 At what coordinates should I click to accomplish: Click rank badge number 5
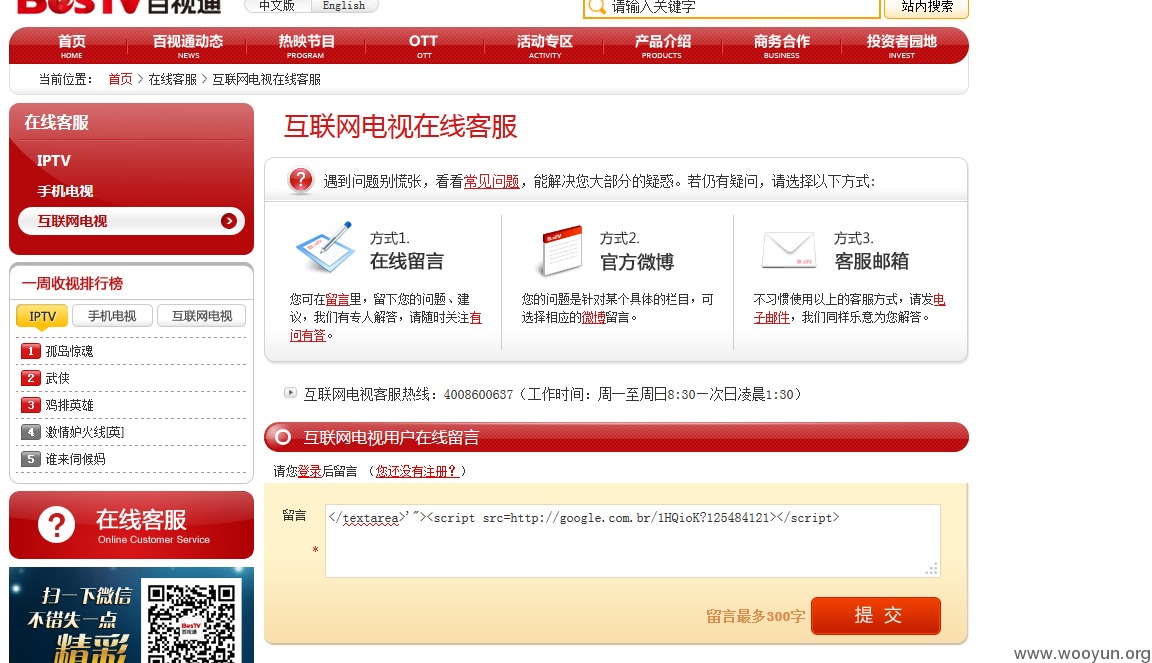tap(30, 459)
